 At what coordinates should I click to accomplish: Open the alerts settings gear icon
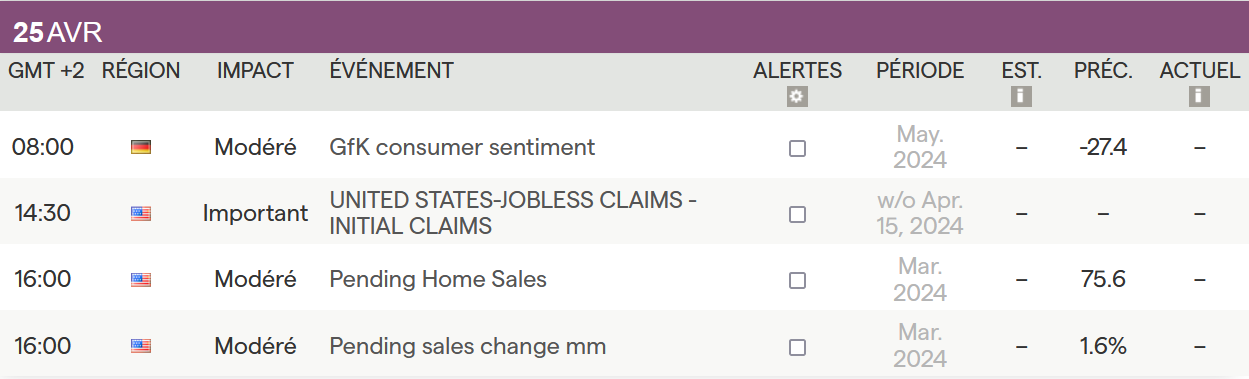[797, 97]
